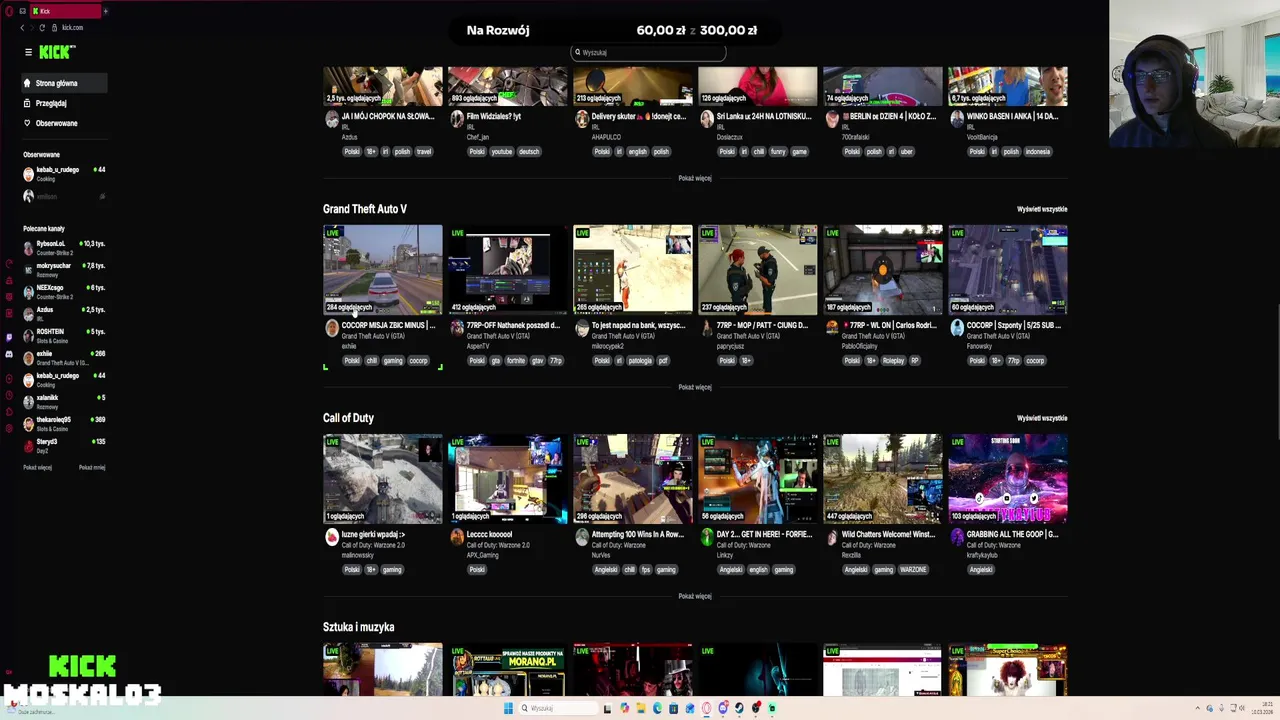
Task: View all Call of Duty streams
Action: (x=1042, y=418)
